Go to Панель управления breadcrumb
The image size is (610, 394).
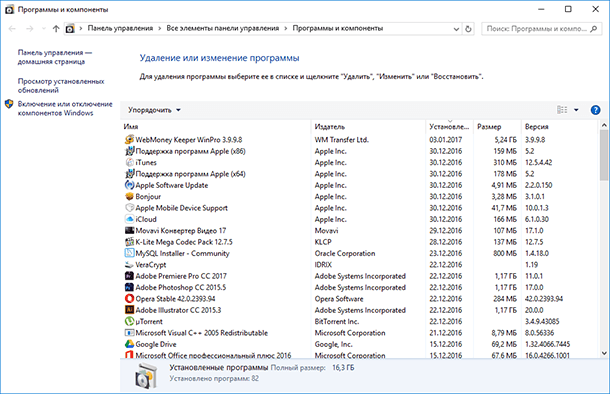pyautogui.click(x=120, y=28)
